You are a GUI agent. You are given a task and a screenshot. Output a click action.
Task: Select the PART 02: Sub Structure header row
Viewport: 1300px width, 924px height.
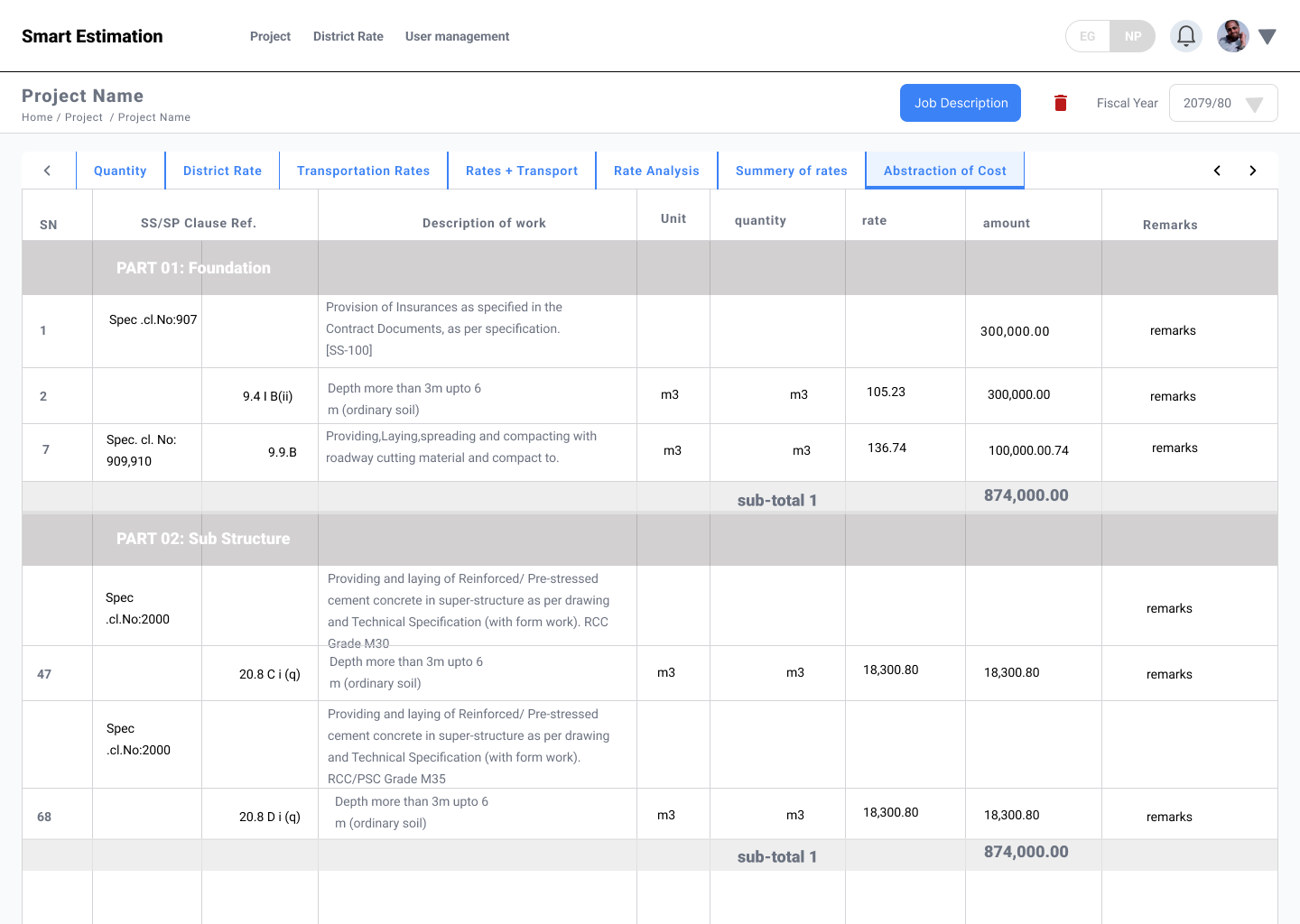(203, 539)
